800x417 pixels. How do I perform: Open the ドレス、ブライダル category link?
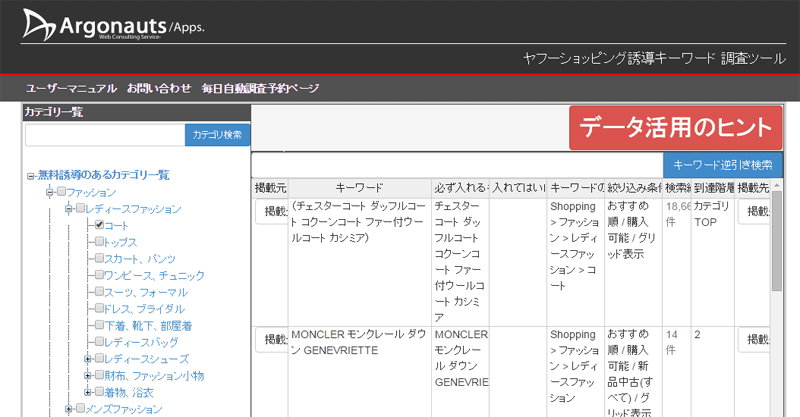click(x=145, y=309)
